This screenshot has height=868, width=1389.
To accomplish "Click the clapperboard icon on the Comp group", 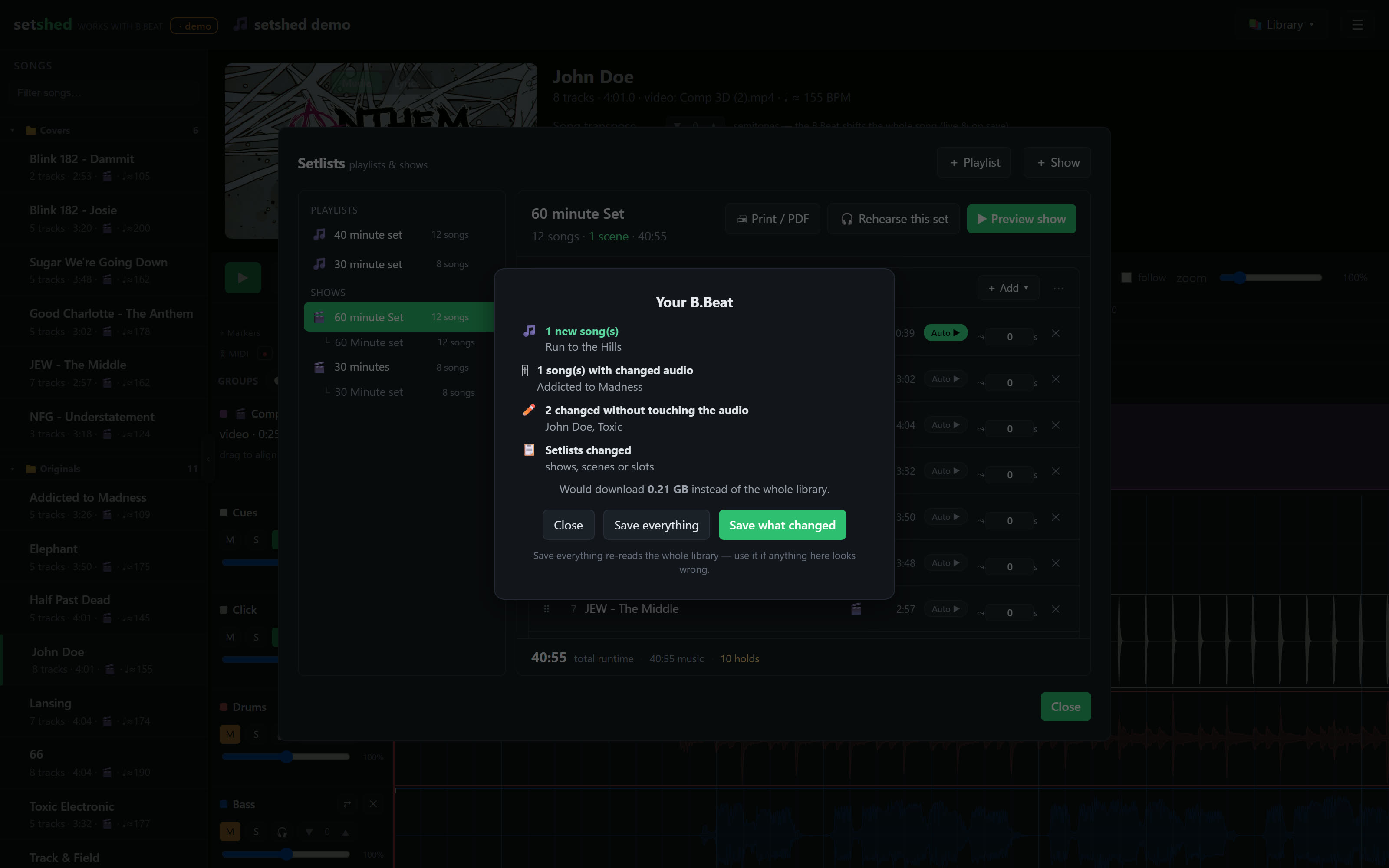I will coord(241,414).
